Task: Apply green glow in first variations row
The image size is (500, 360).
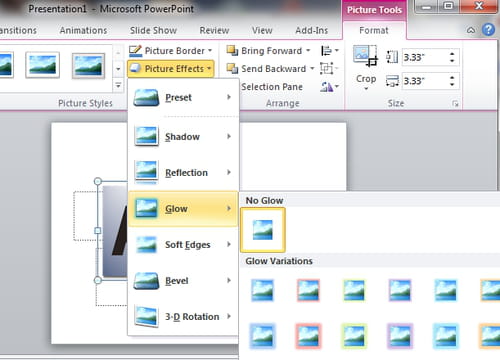Action: [x=354, y=290]
